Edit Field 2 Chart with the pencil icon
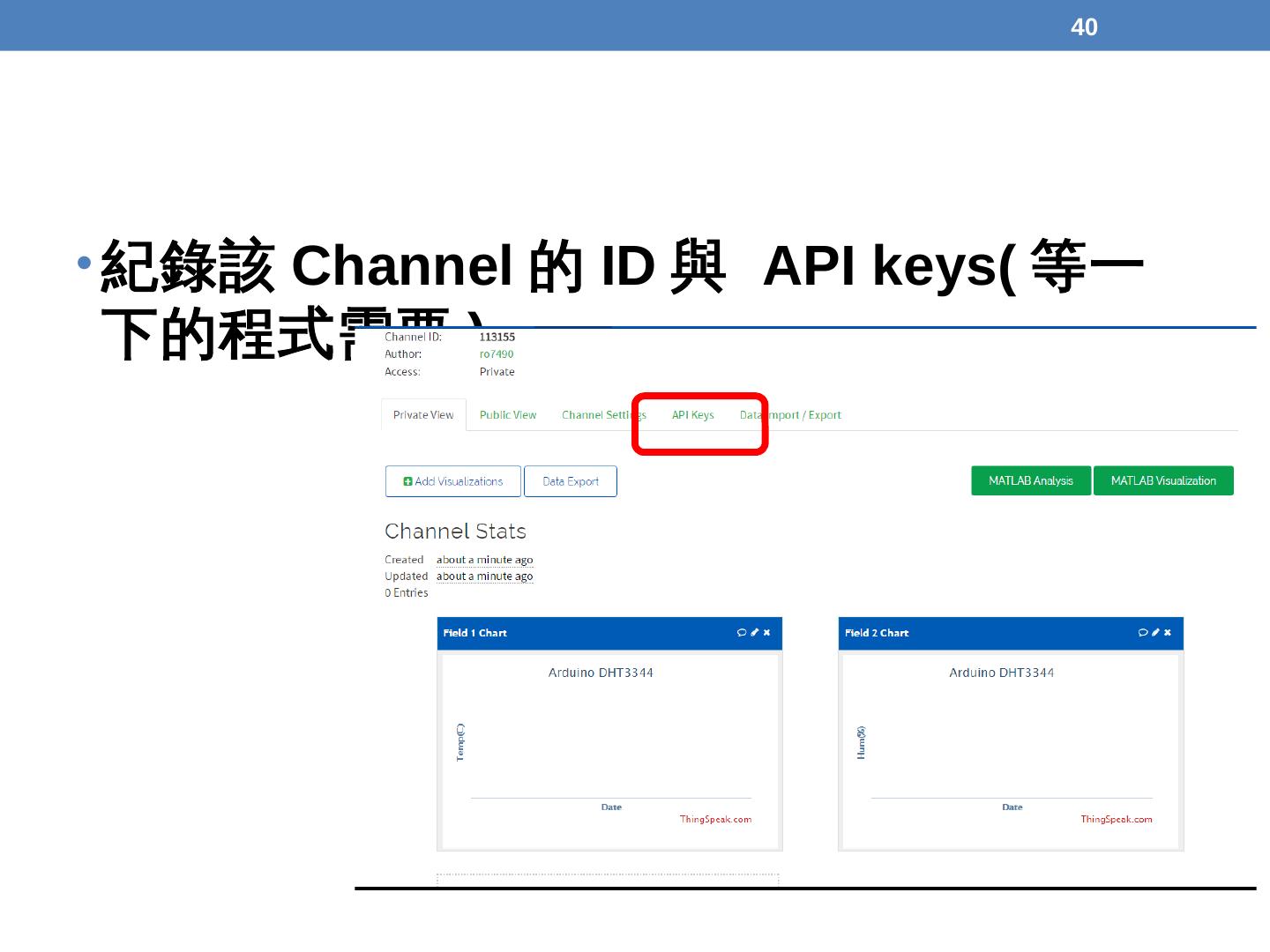This screenshot has width=1270, height=952. 1156,633
